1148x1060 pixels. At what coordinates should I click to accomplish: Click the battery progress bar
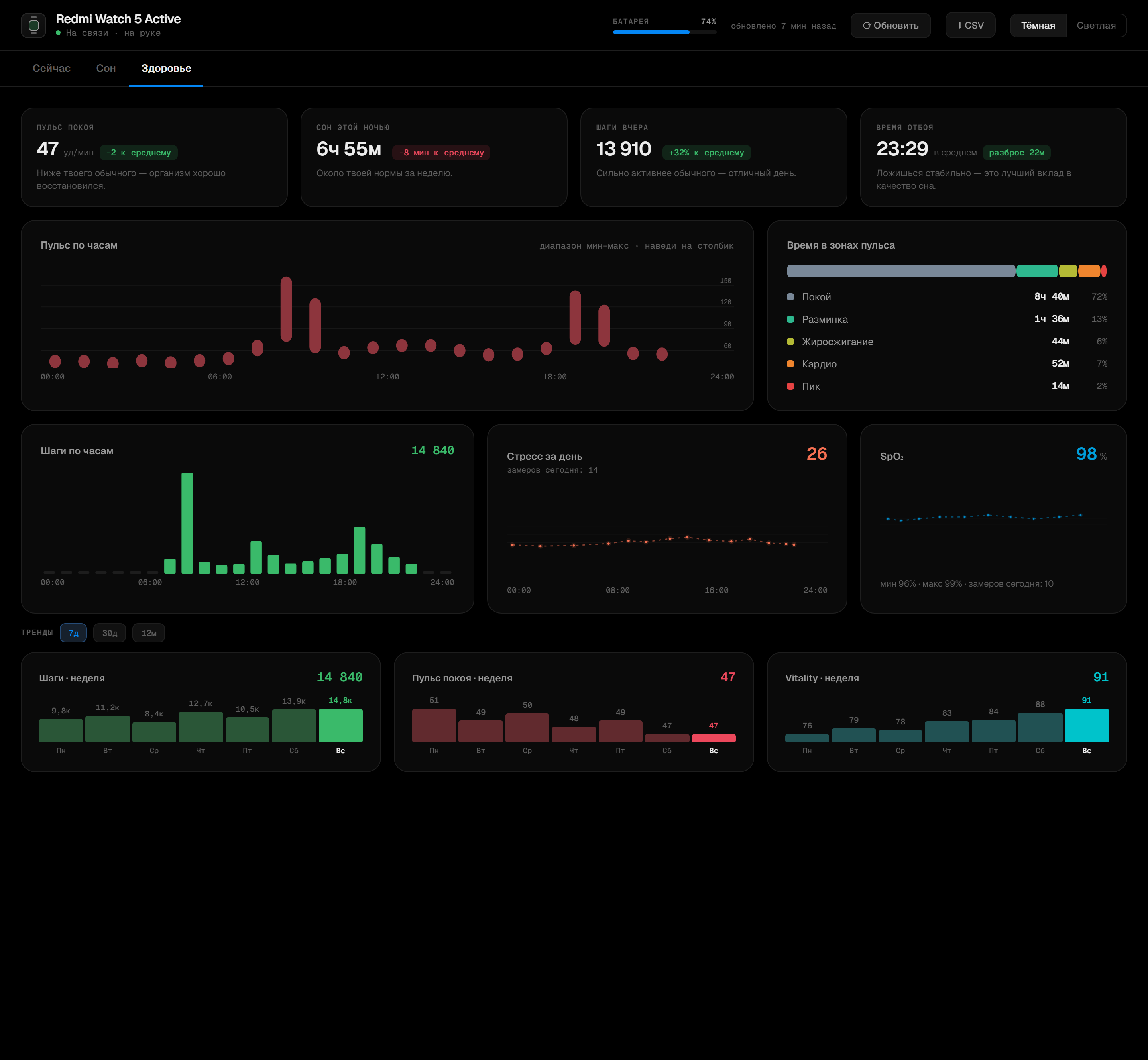pos(664,32)
